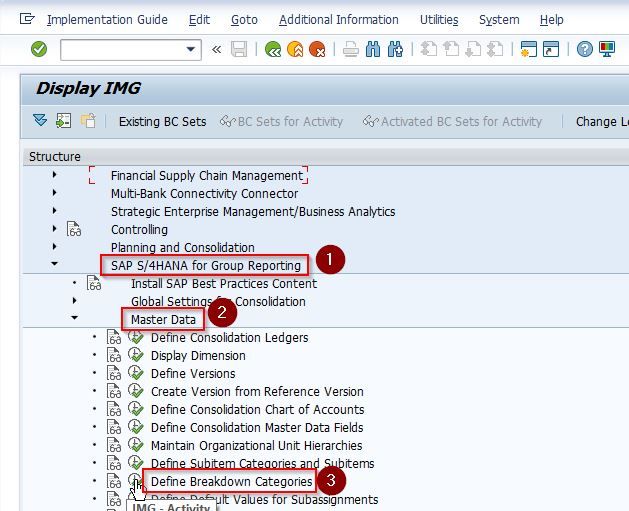The image size is (629, 511).
Task: Select Planning and Consolidation text
Action: 183,247
